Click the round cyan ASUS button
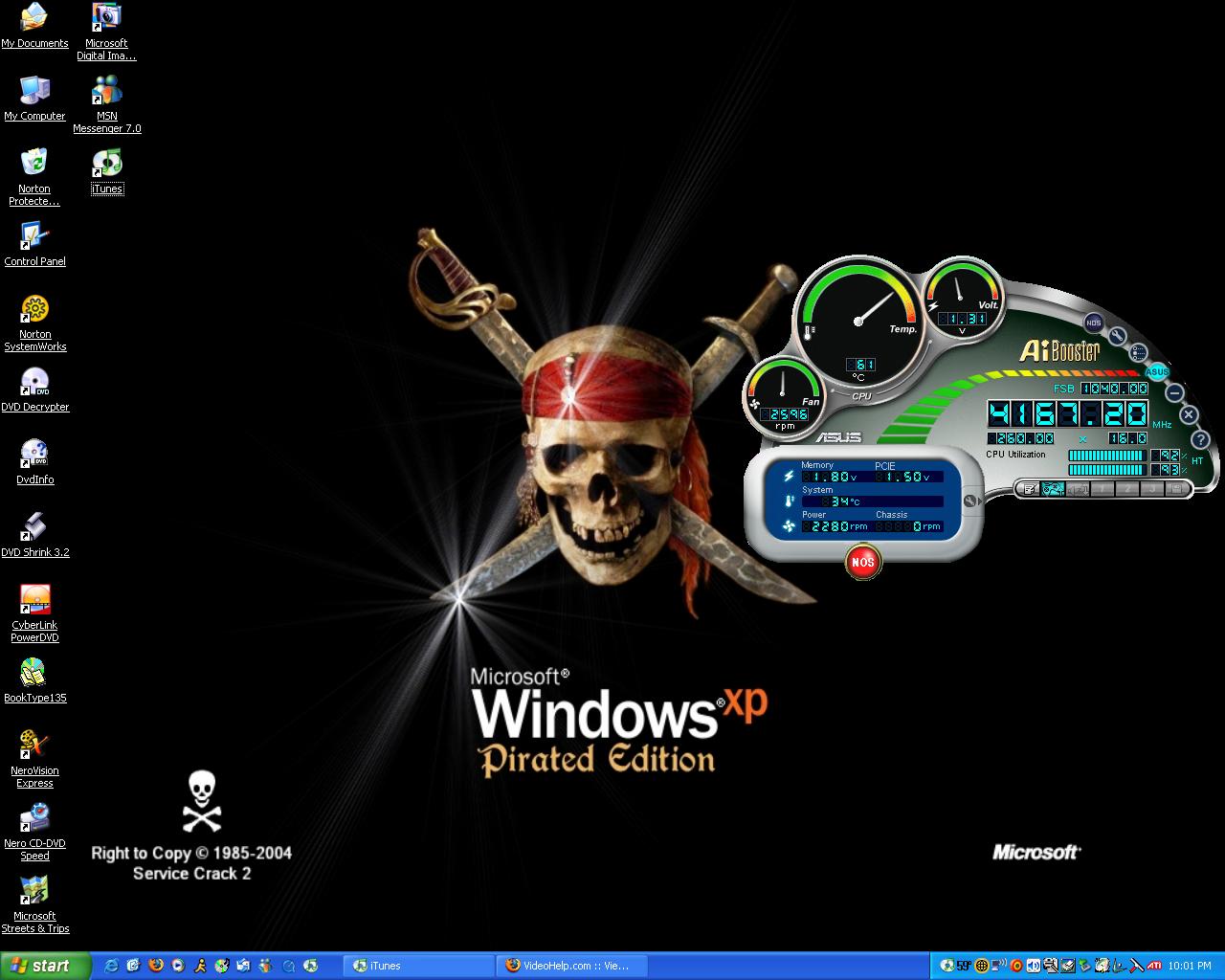1225x980 pixels. (1157, 371)
